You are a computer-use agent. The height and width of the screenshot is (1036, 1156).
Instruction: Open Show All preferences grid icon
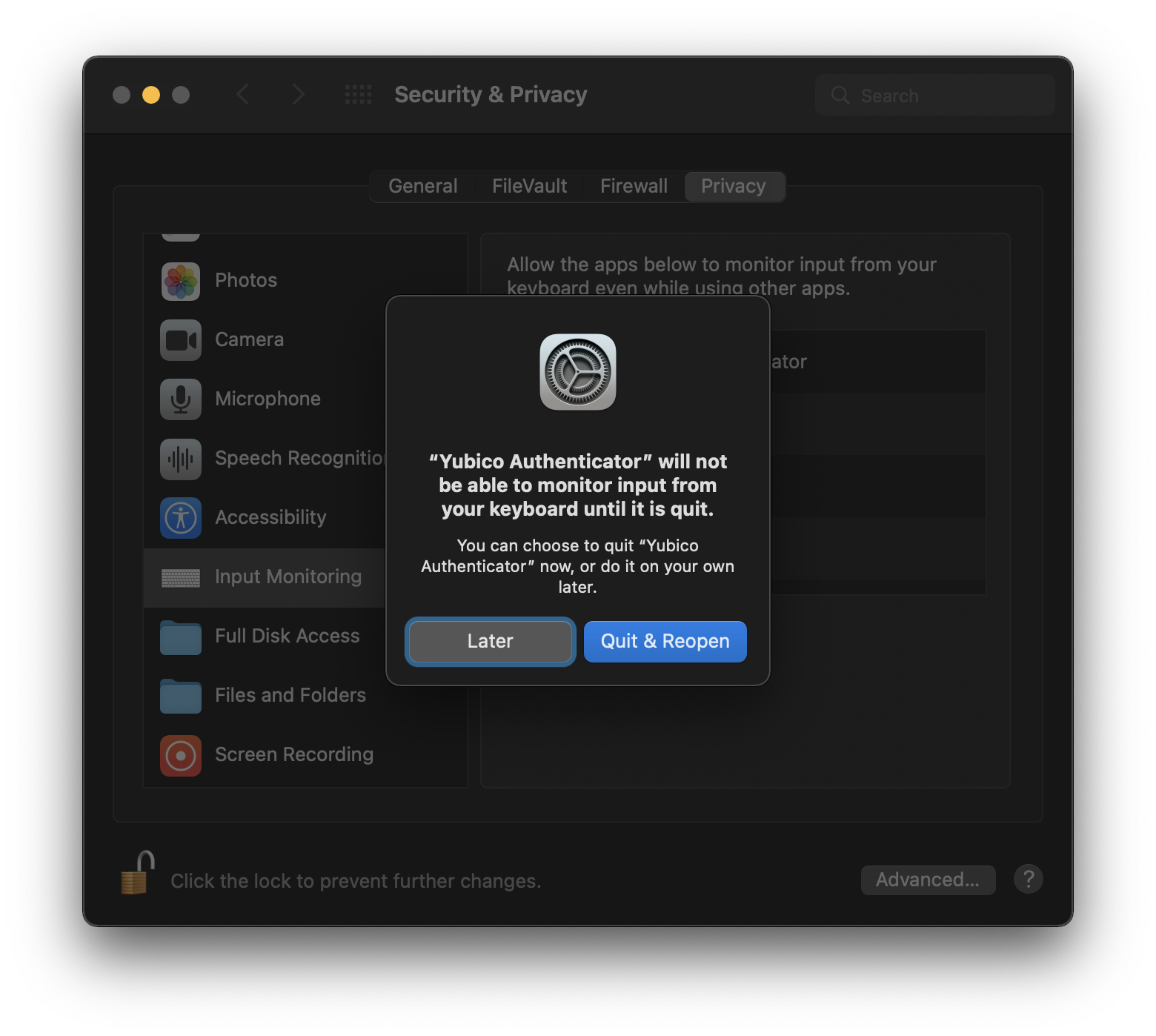point(358,95)
